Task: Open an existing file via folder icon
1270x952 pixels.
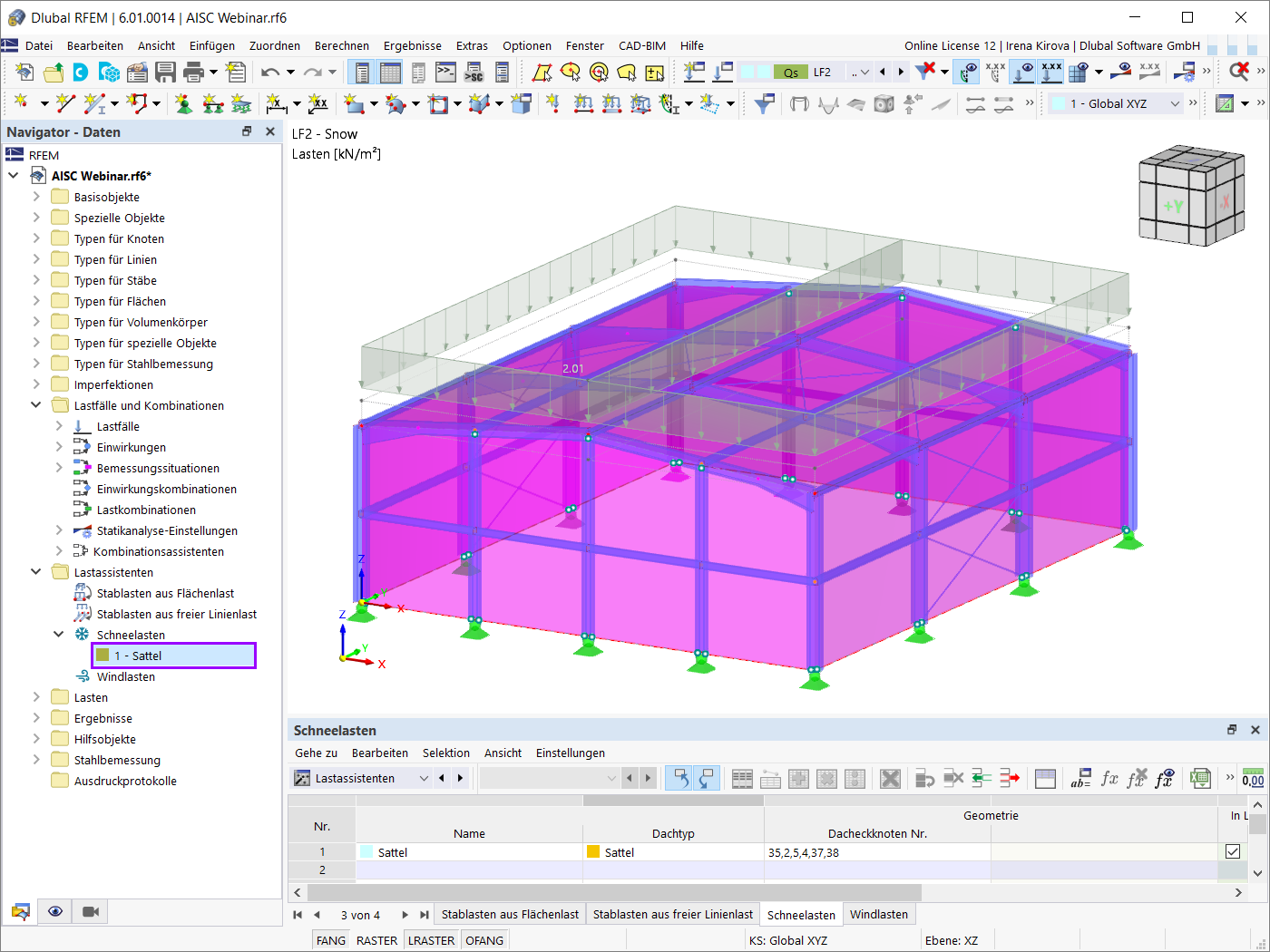Action: (54, 73)
